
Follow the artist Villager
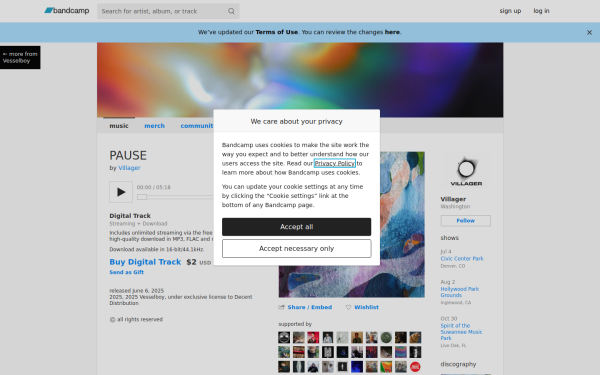coord(466,221)
